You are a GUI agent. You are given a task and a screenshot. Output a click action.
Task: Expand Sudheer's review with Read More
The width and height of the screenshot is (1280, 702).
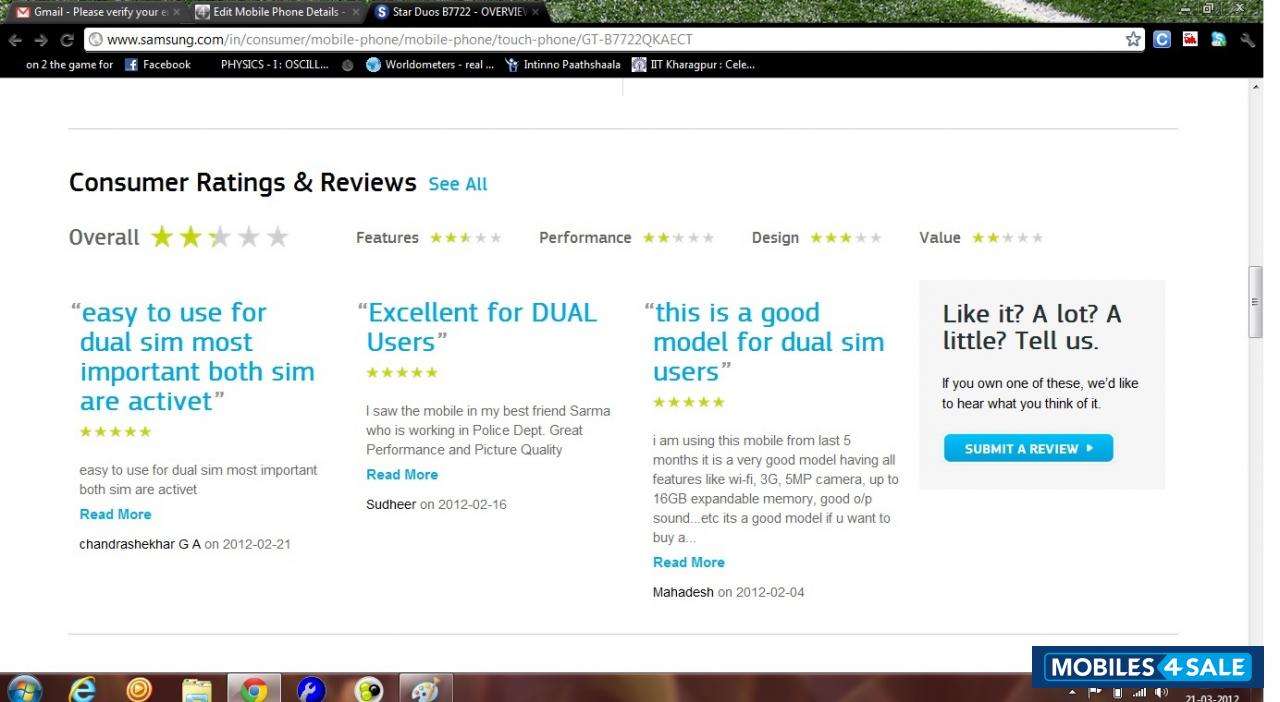(402, 475)
